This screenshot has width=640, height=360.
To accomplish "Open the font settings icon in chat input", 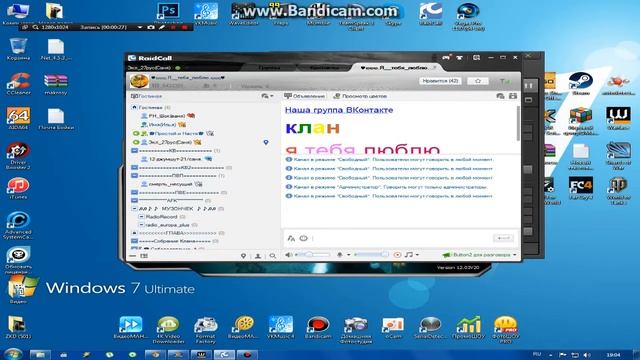I will click(x=291, y=238).
